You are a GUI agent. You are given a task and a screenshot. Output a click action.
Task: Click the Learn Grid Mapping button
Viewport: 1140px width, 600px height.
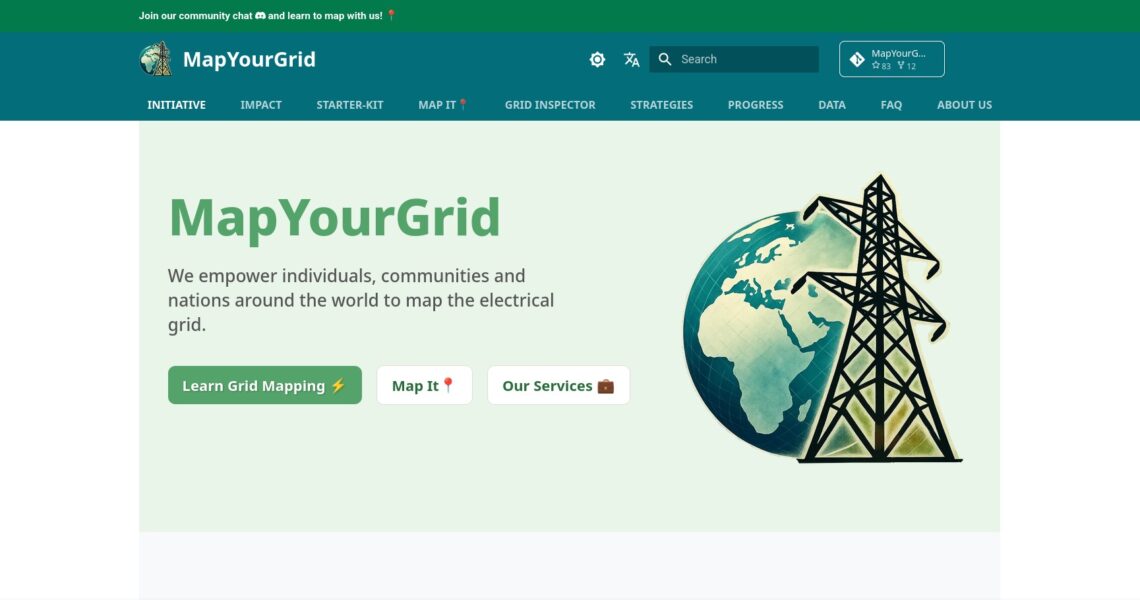click(x=264, y=385)
